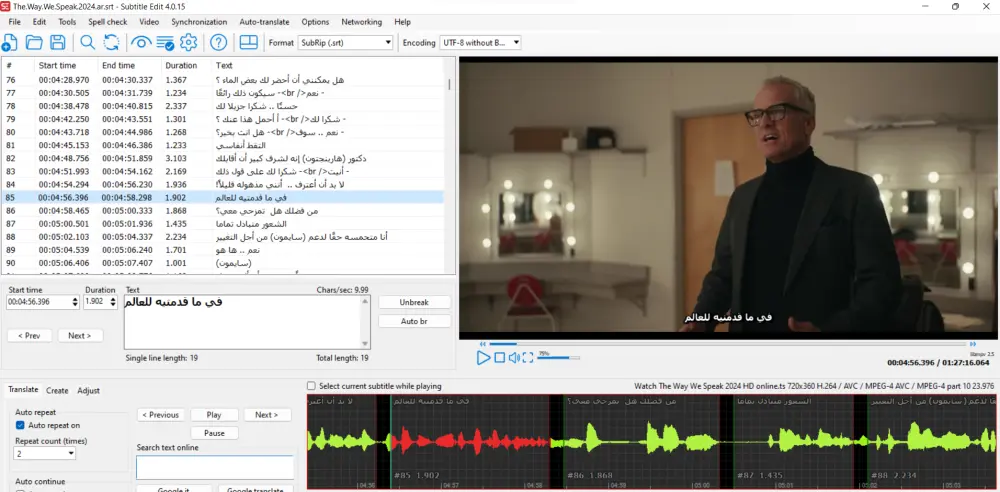
Task: Run spell check list-checkmark icon
Action: 165,43
